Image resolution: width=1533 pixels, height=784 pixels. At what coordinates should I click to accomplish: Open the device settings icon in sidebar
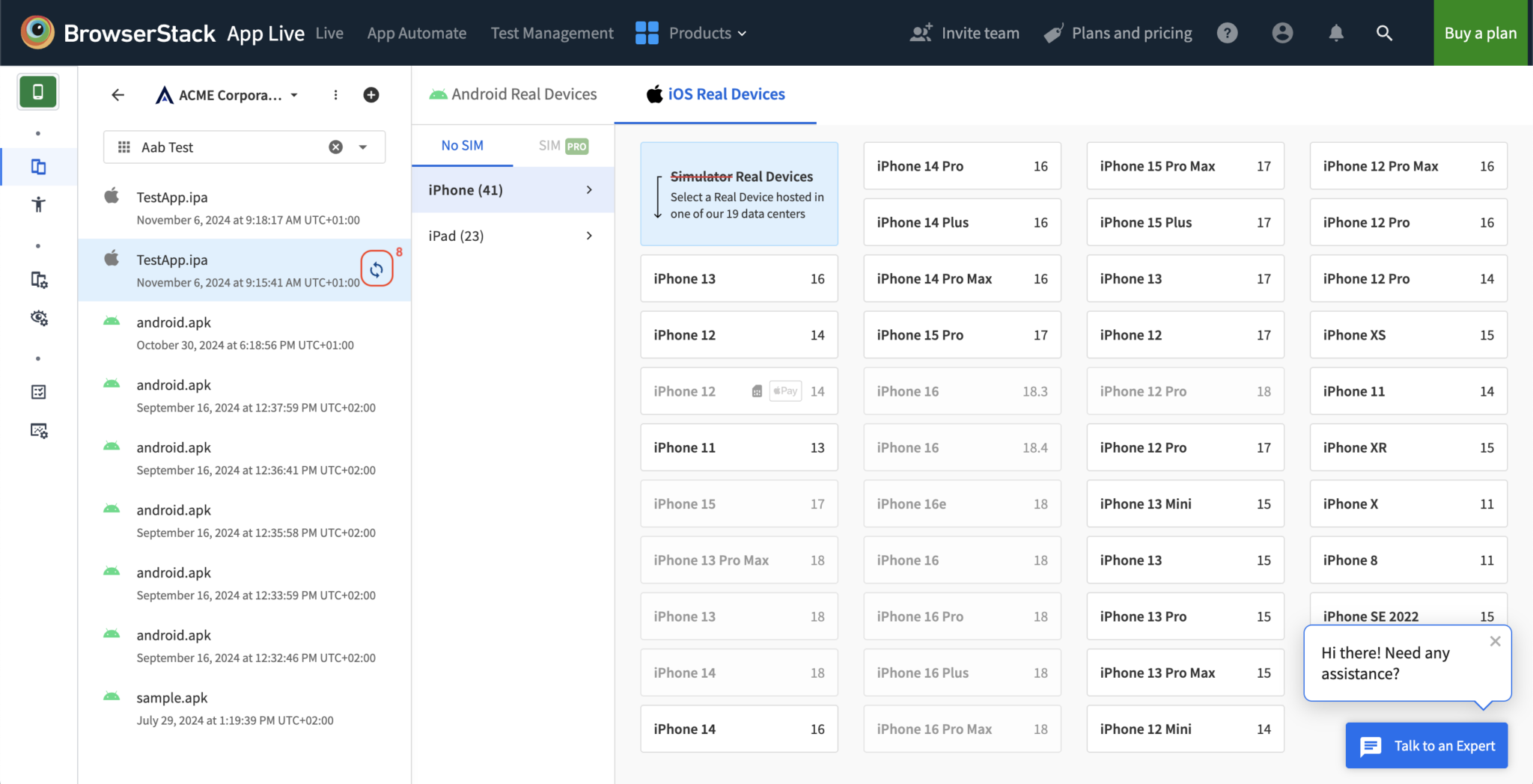pyautogui.click(x=38, y=279)
